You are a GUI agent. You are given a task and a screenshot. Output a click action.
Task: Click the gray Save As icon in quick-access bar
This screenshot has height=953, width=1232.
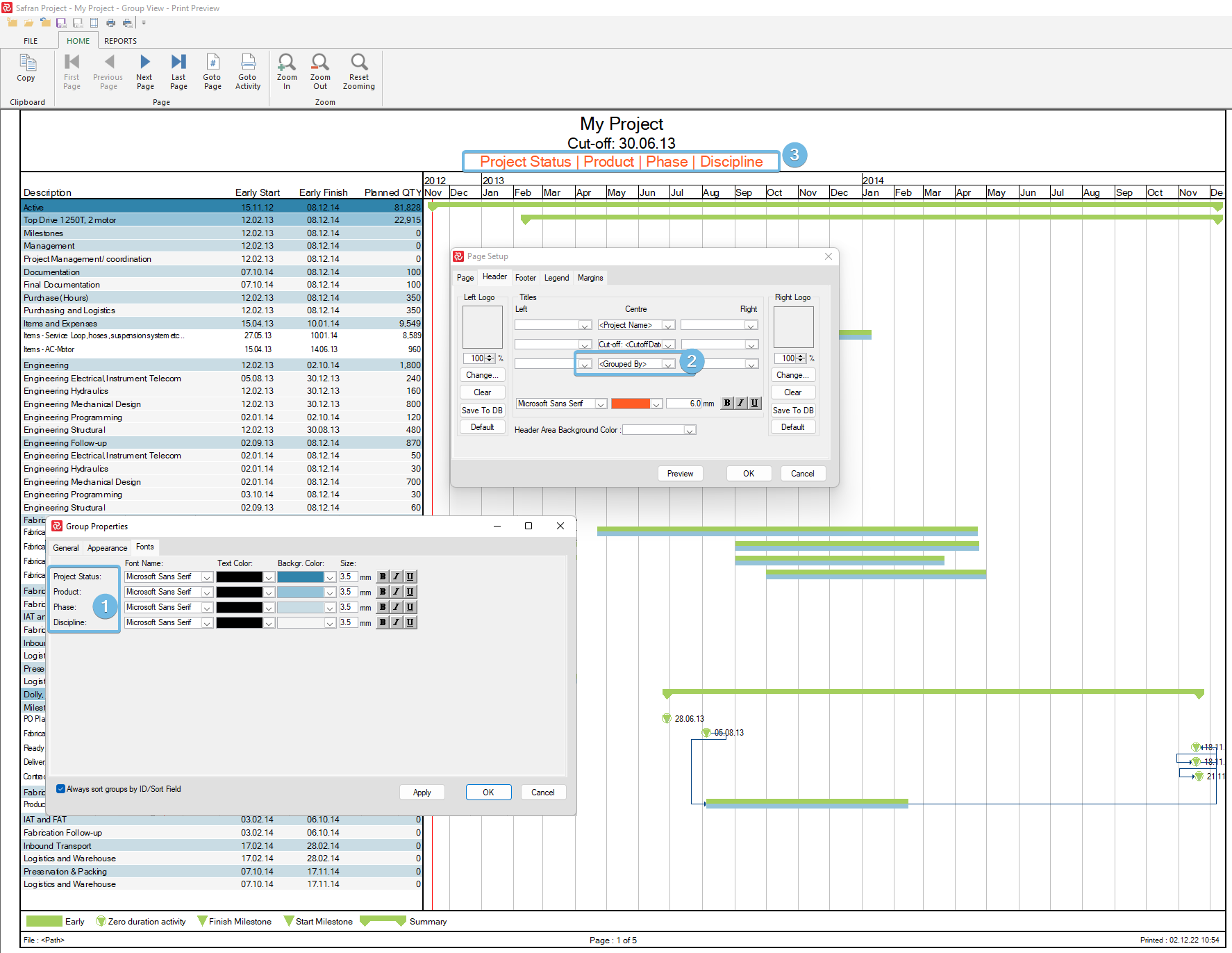click(x=78, y=23)
